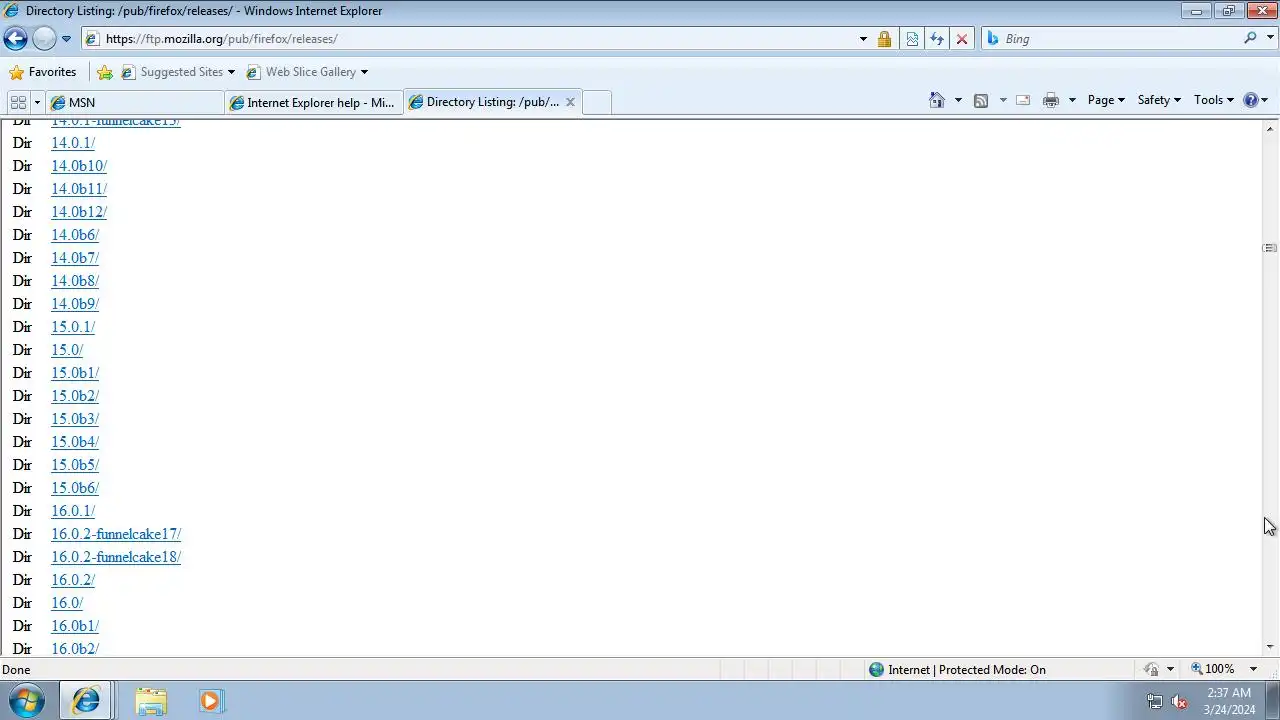This screenshot has width=1280, height=720.
Task: Click the Quick Tabs icon
Action: tap(18, 102)
